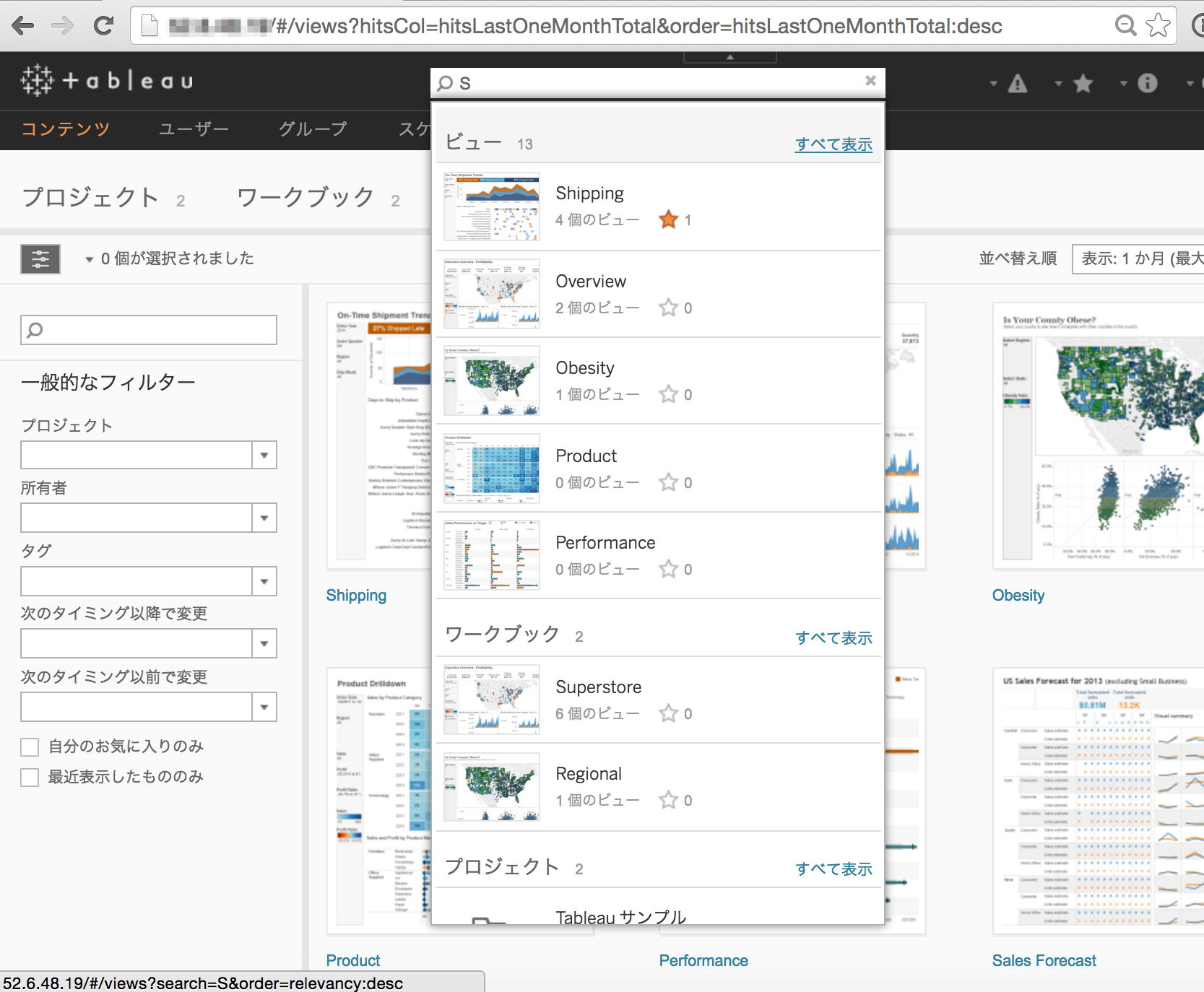
Task: Click the browser back arrow
Action: click(x=24, y=25)
